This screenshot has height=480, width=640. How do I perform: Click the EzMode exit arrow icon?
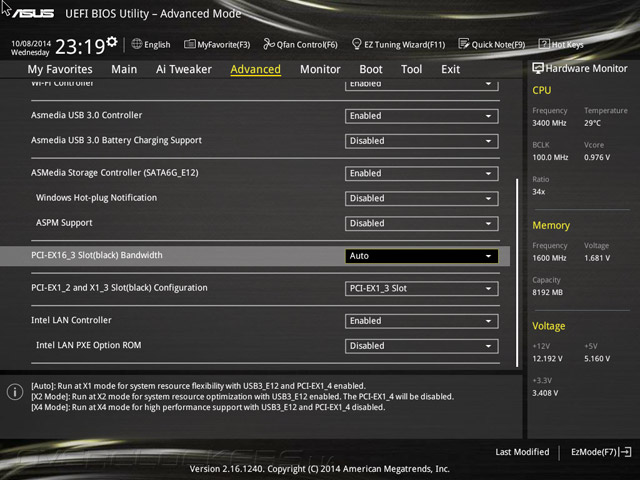(x=625, y=452)
